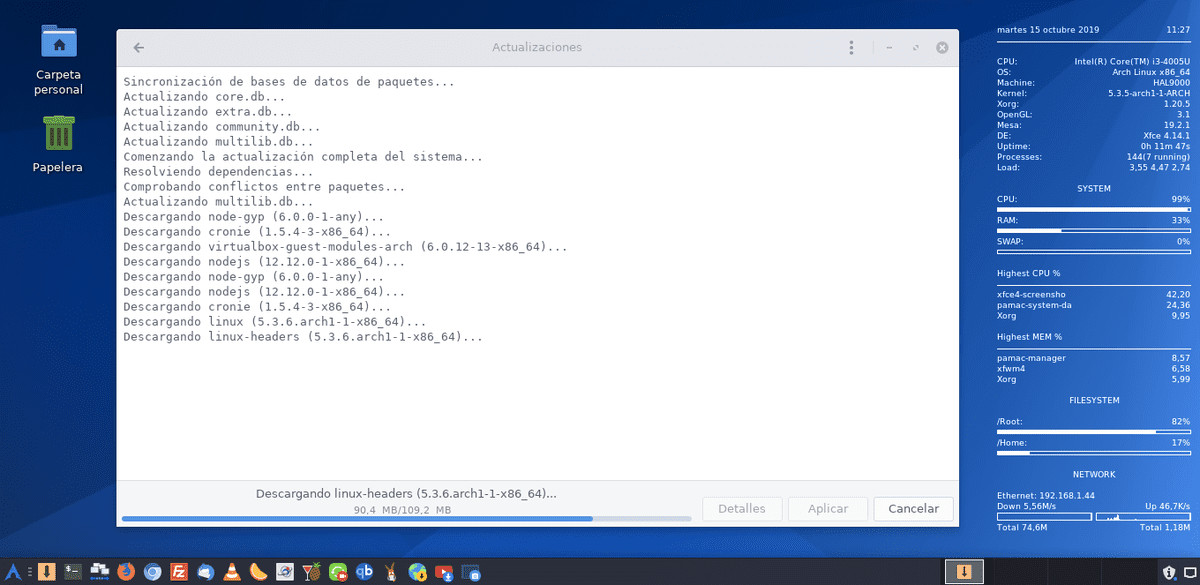1200x585 pixels.
Task: Click the '90,4 MB/109,2 MB' download size text
Action: click(402, 510)
